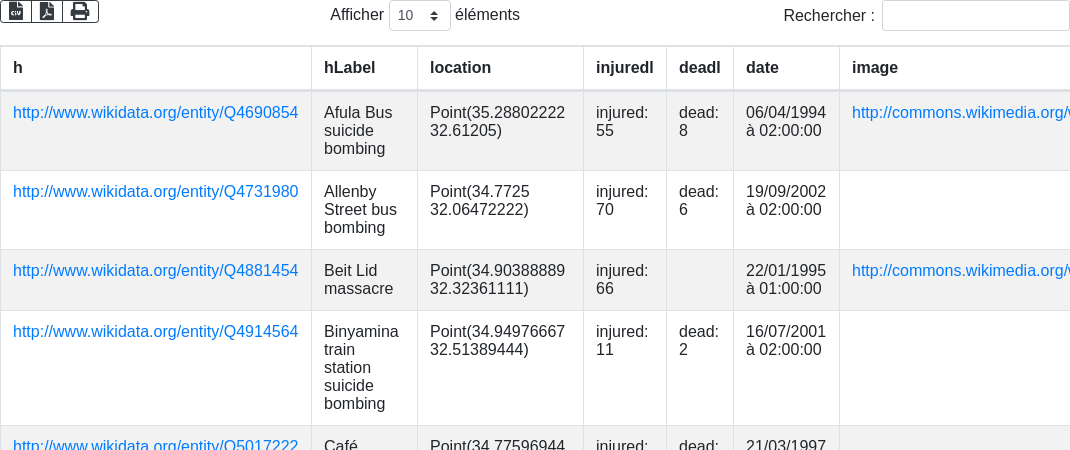Export the table as PDF

pyautogui.click(x=47, y=12)
